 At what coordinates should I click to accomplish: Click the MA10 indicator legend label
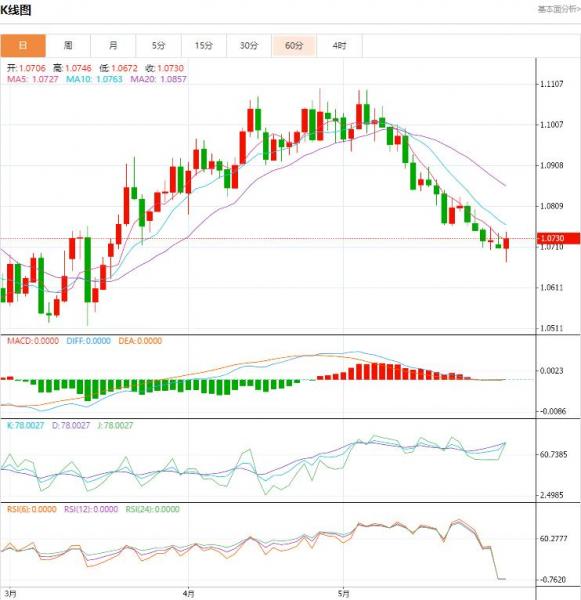pos(94,79)
